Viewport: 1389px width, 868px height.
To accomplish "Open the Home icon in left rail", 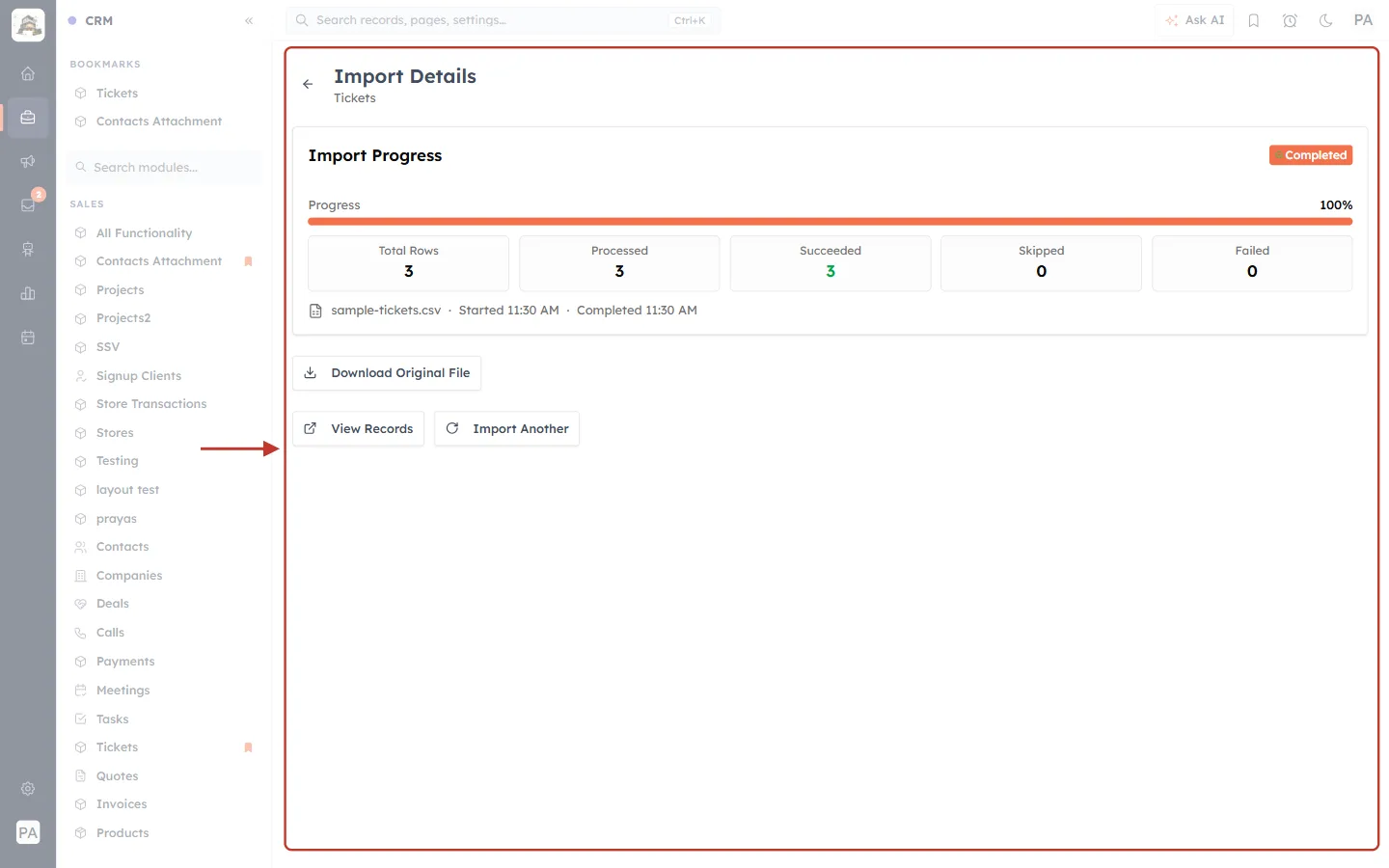I will 28,73.
